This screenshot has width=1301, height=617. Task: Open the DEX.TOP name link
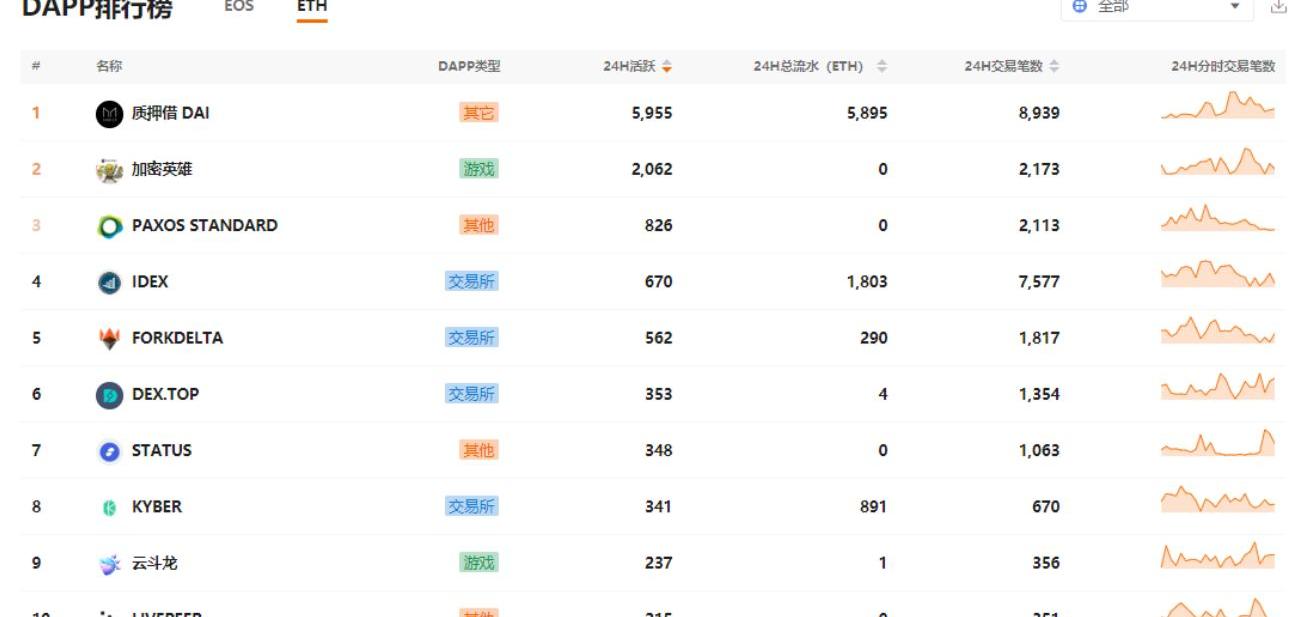click(x=165, y=393)
